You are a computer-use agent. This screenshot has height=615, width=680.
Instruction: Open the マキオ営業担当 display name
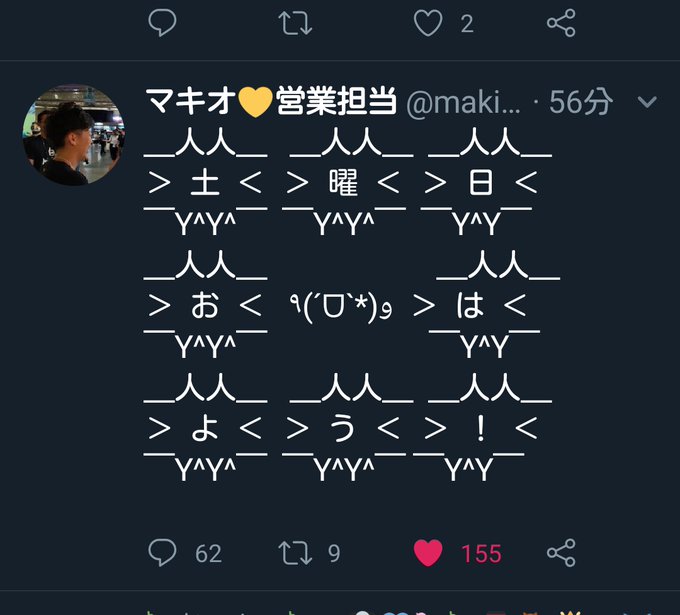click(x=271, y=101)
